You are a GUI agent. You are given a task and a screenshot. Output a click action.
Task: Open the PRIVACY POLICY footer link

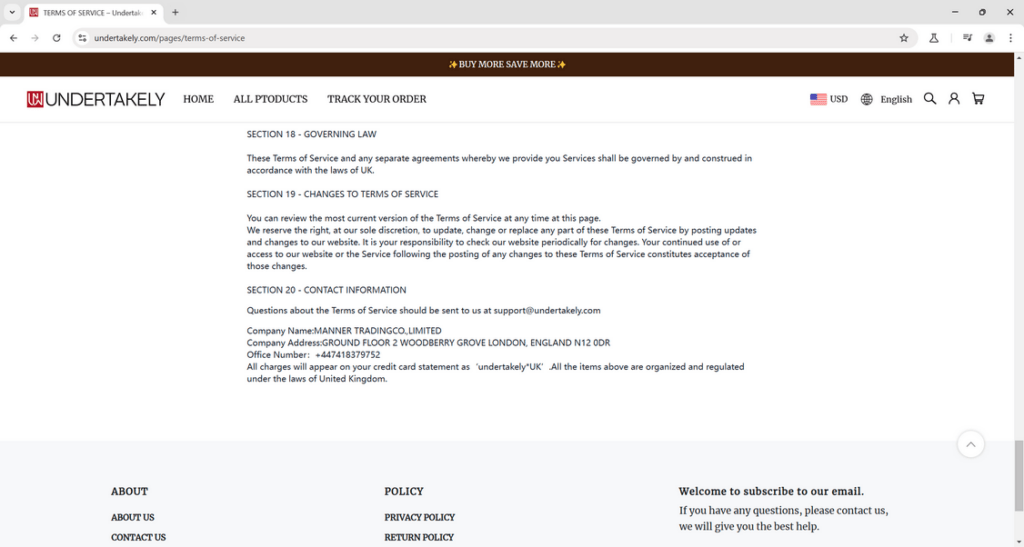click(419, 517)
